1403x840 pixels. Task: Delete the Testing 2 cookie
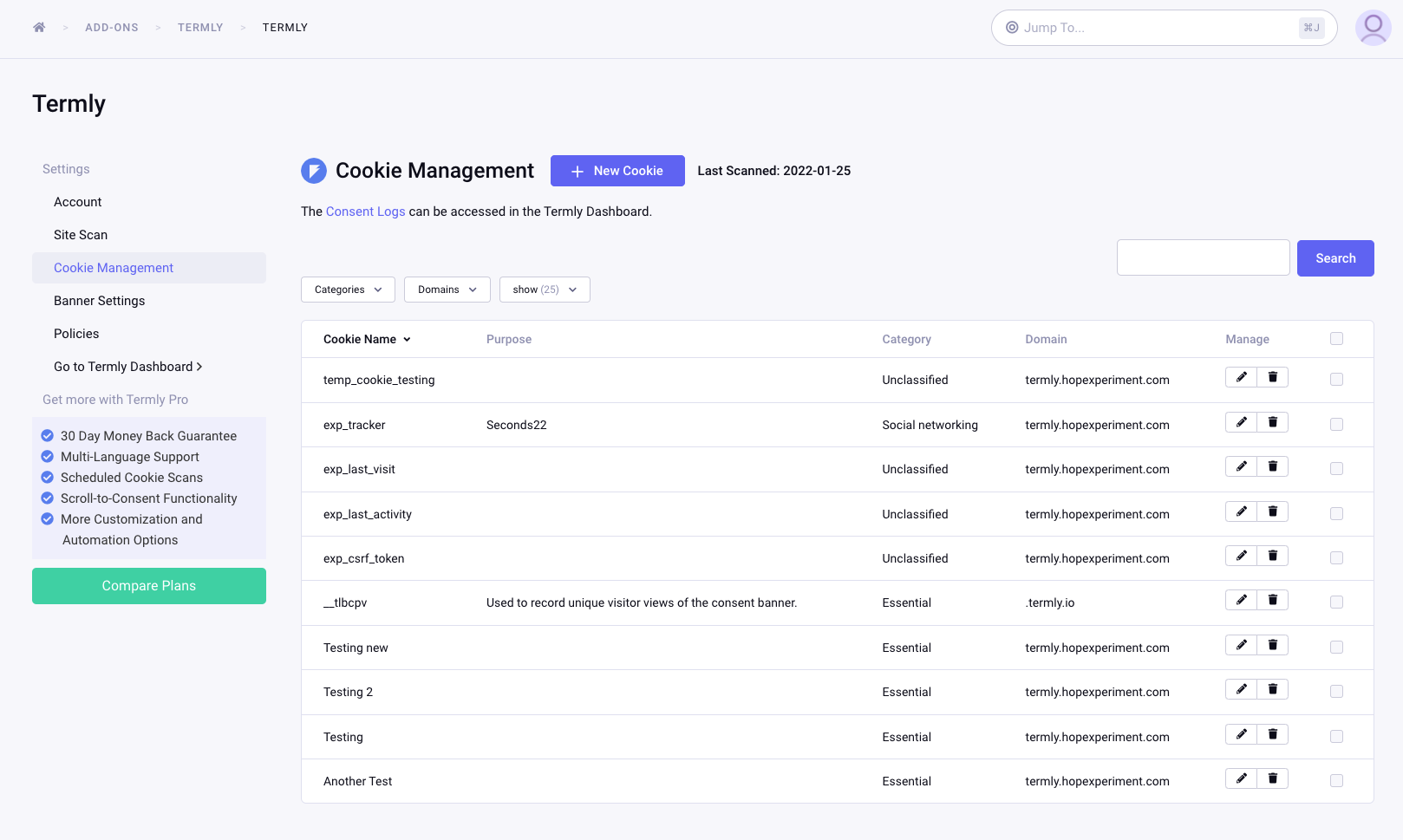(1273, 689)
